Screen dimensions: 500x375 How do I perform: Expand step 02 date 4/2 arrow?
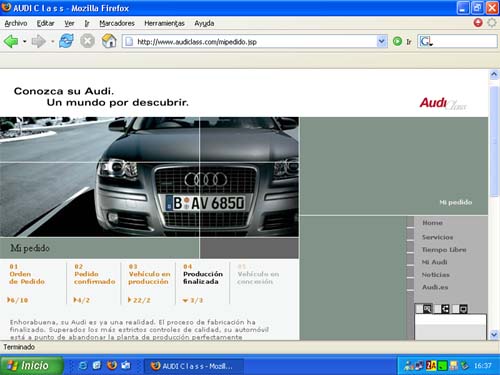pyautogui.click(x=75, y=300)
